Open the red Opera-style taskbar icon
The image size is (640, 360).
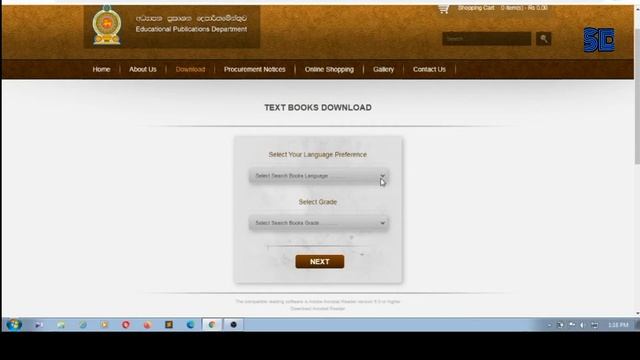point(126,324)
